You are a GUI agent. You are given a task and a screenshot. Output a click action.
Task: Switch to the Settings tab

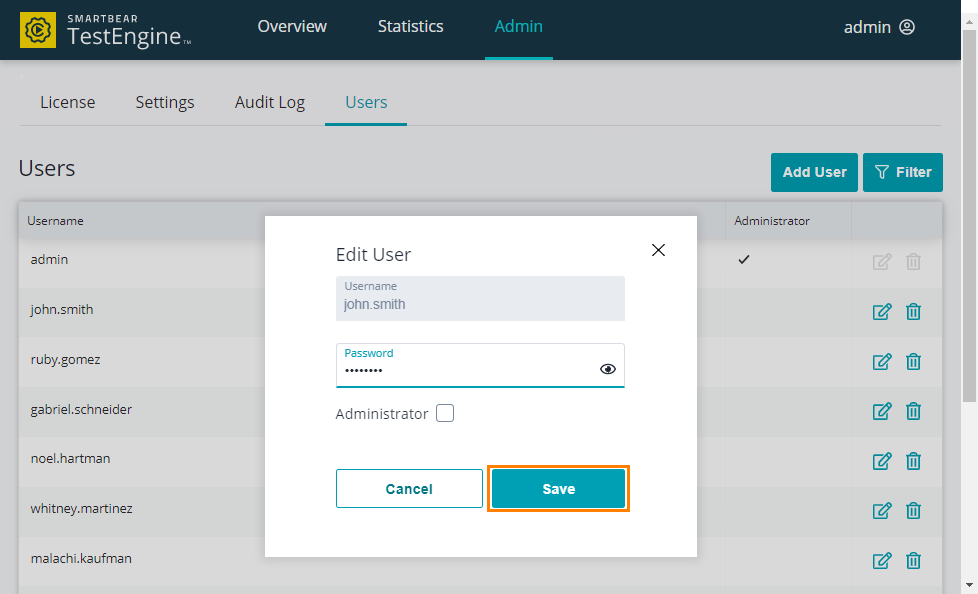(165, 102)
